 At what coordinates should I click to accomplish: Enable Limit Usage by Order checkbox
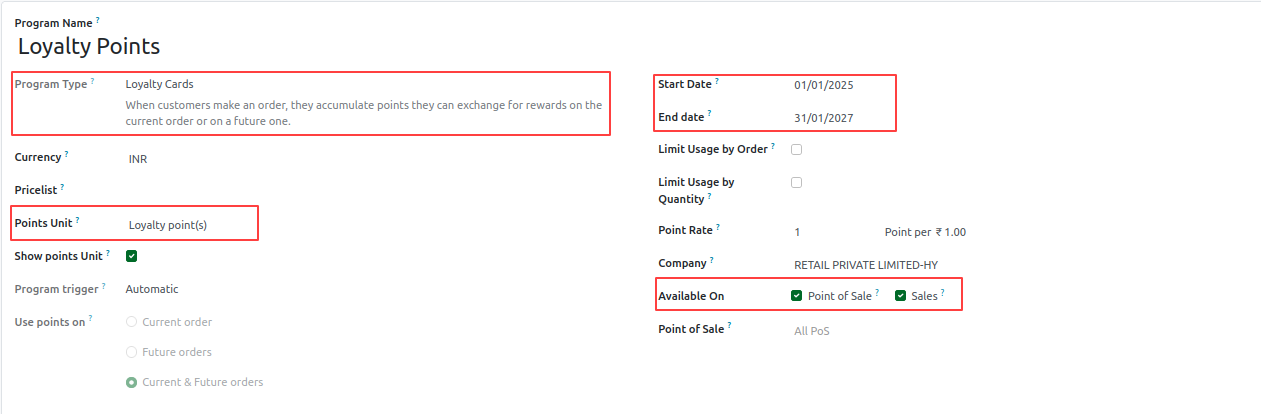(797, 150)
